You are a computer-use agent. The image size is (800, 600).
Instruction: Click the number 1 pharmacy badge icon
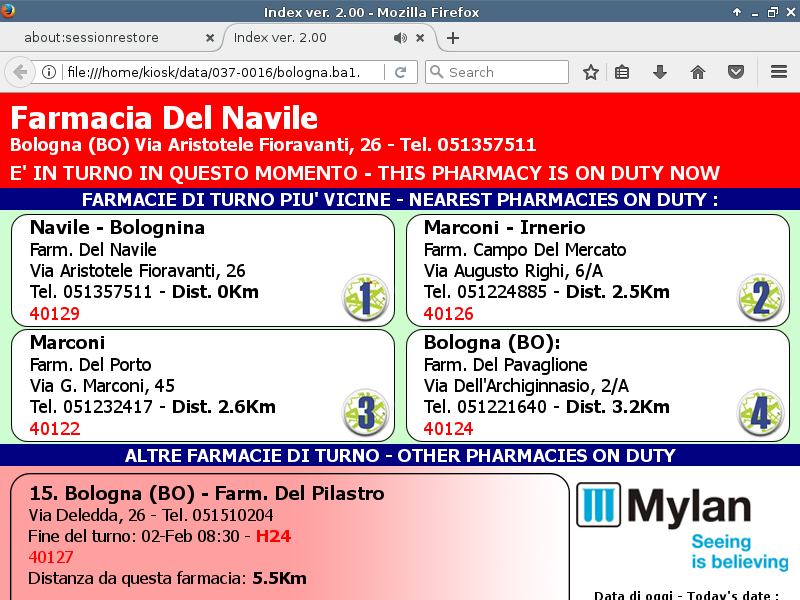coord(365,297)
